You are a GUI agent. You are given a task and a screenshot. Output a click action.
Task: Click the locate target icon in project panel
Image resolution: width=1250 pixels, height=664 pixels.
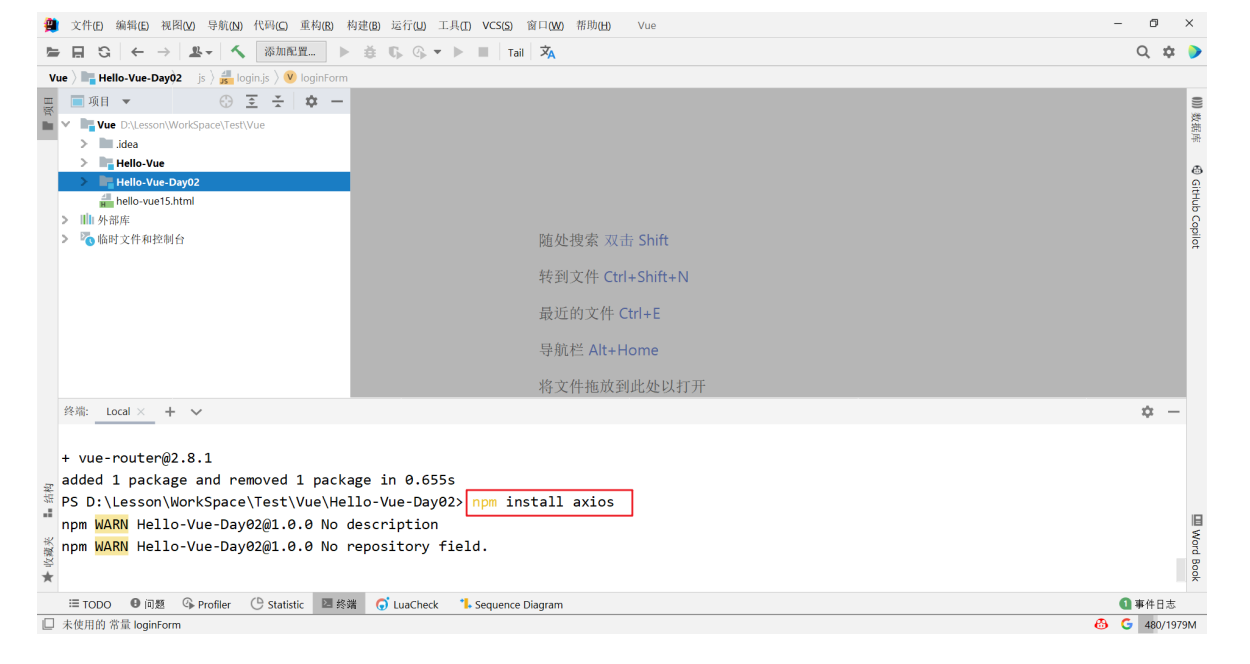coord(226,101)
